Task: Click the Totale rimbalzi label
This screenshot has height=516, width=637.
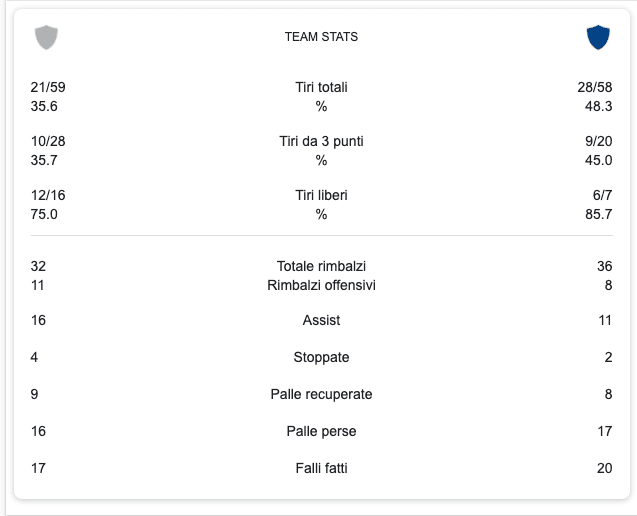Action: [321, 266]
